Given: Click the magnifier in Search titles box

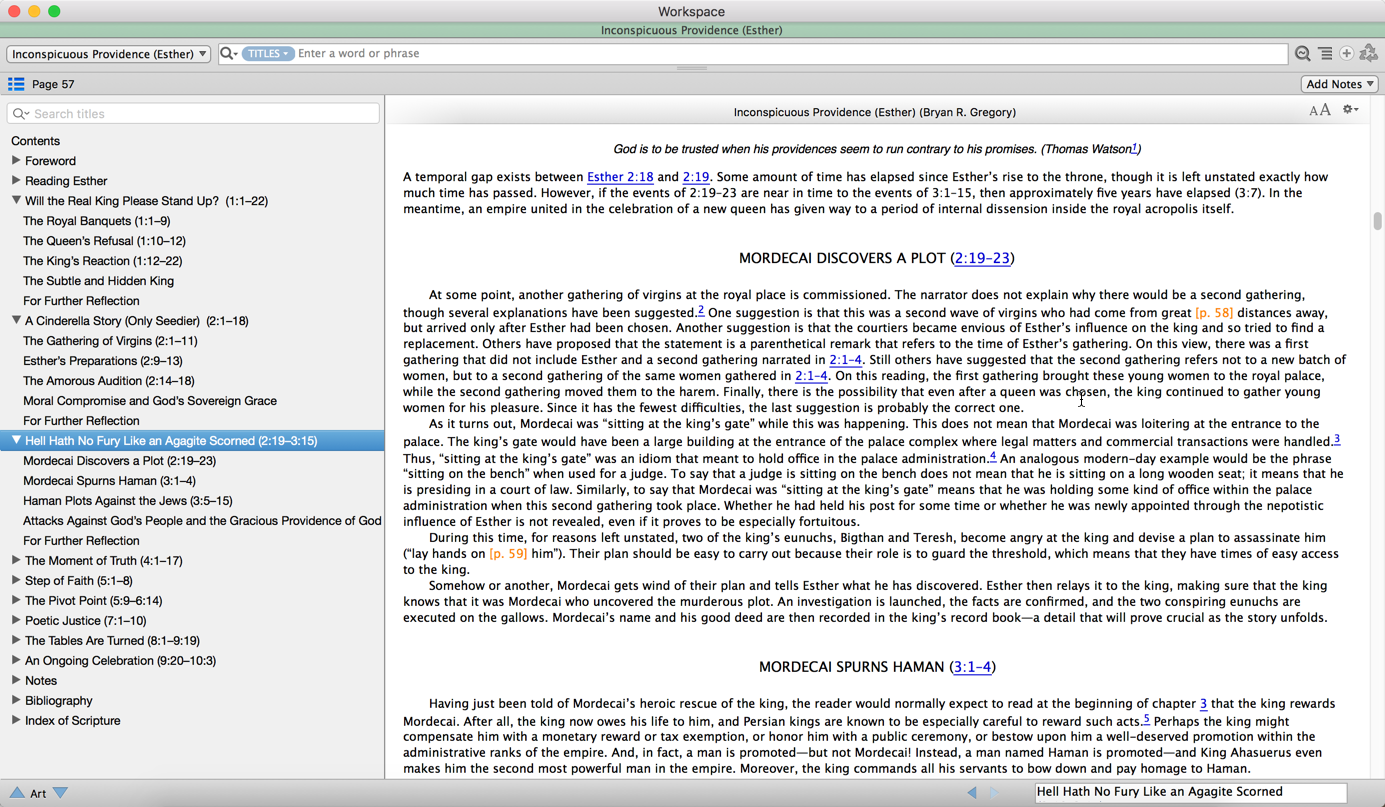Looking at the screenshot, I should click(x=20, y=114).
